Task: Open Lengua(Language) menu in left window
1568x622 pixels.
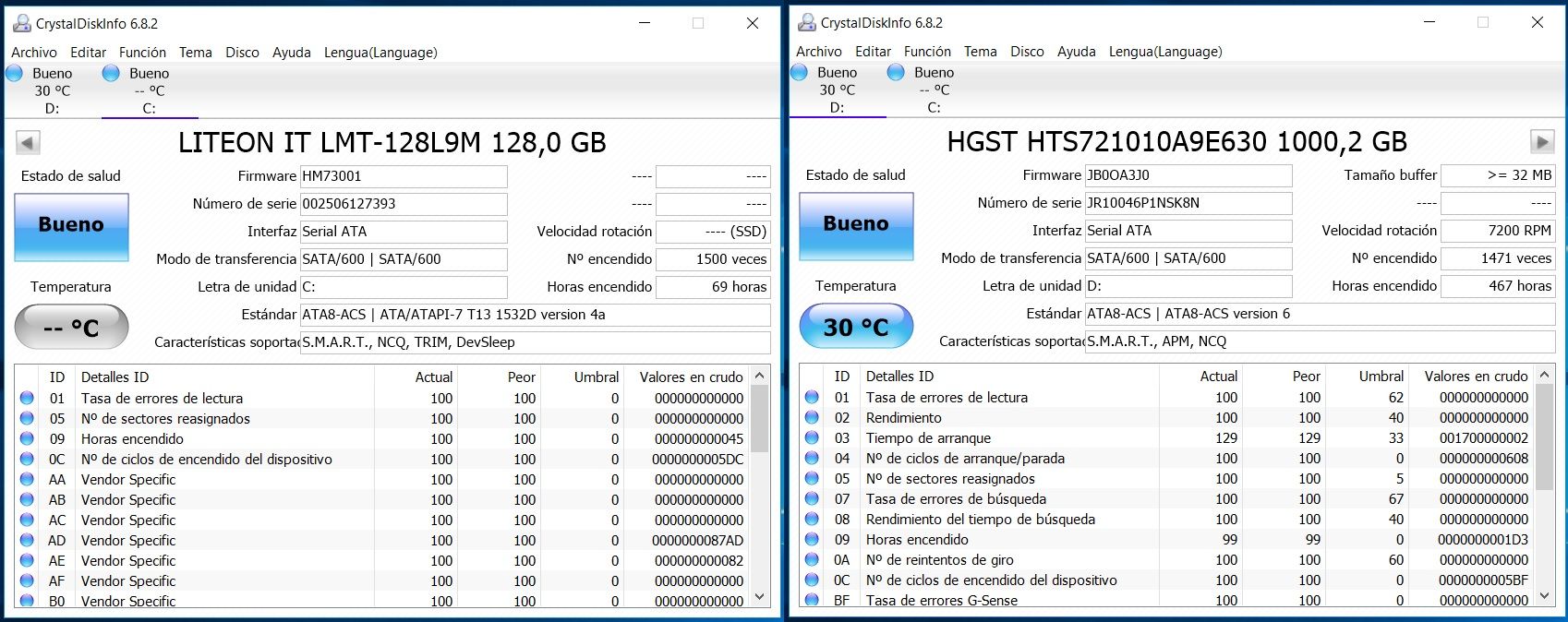Action: click(380, 53)
